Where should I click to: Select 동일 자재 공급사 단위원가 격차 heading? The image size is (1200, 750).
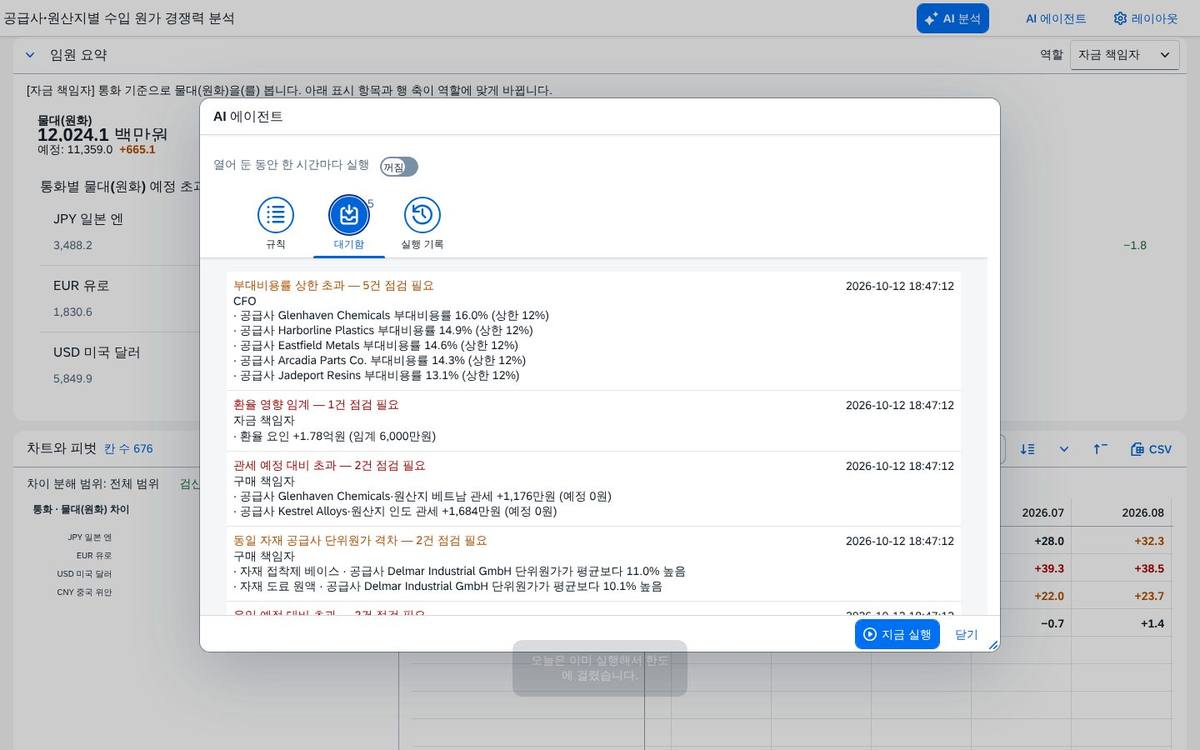[x=360, y=540]
